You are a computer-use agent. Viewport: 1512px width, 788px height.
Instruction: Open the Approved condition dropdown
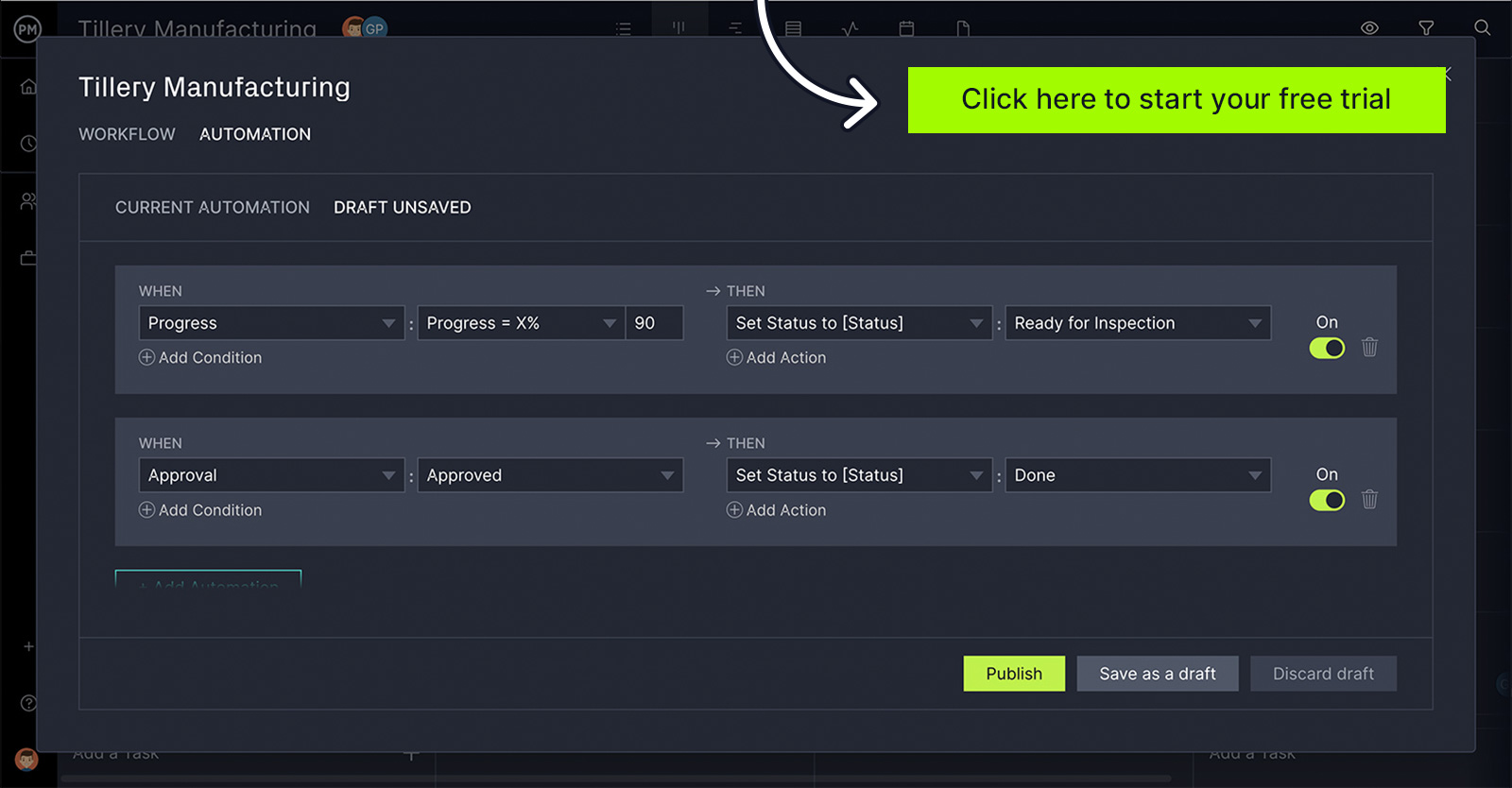(550, 475)
